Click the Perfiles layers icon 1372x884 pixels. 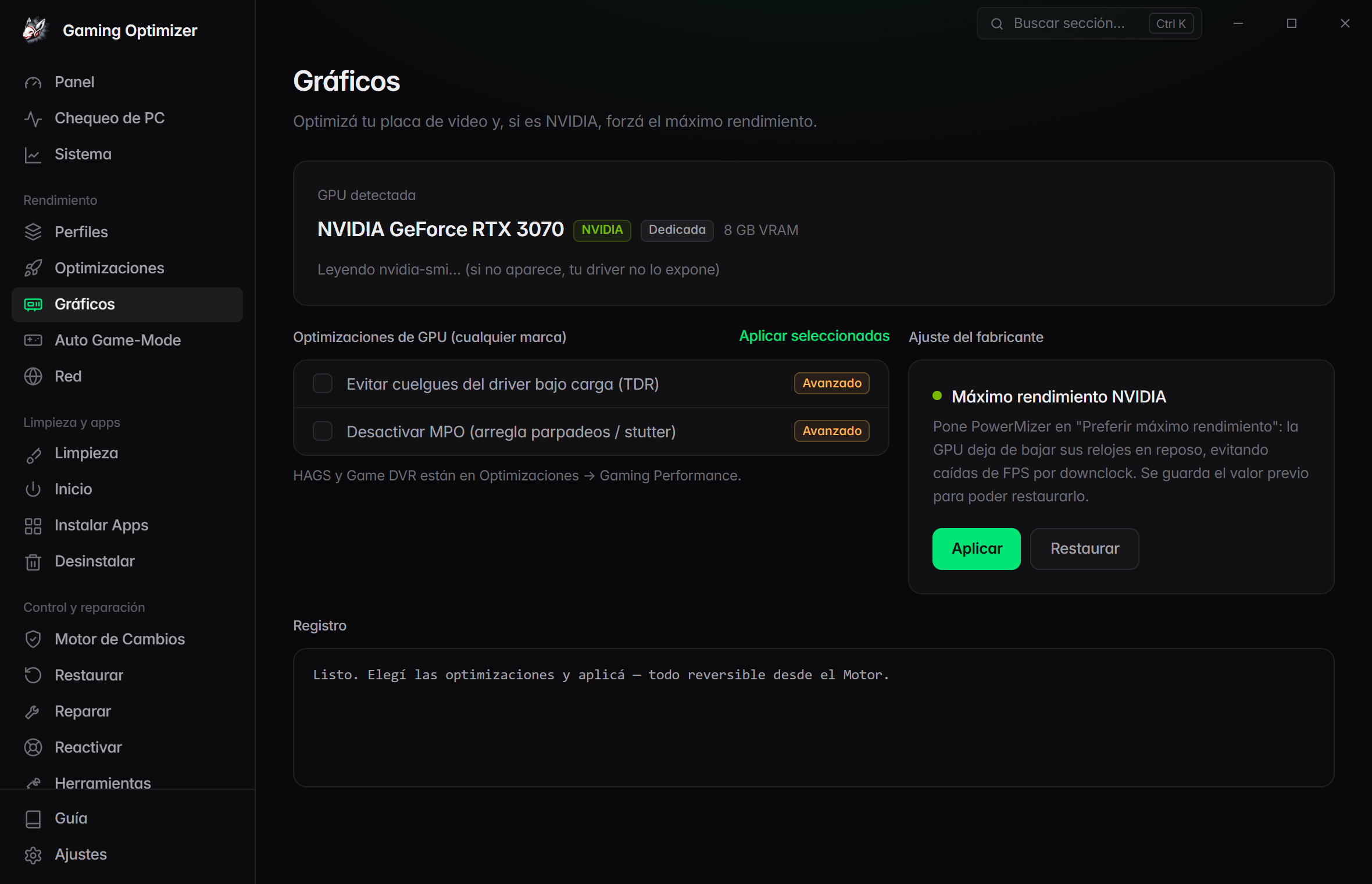(x=33, y=232)
